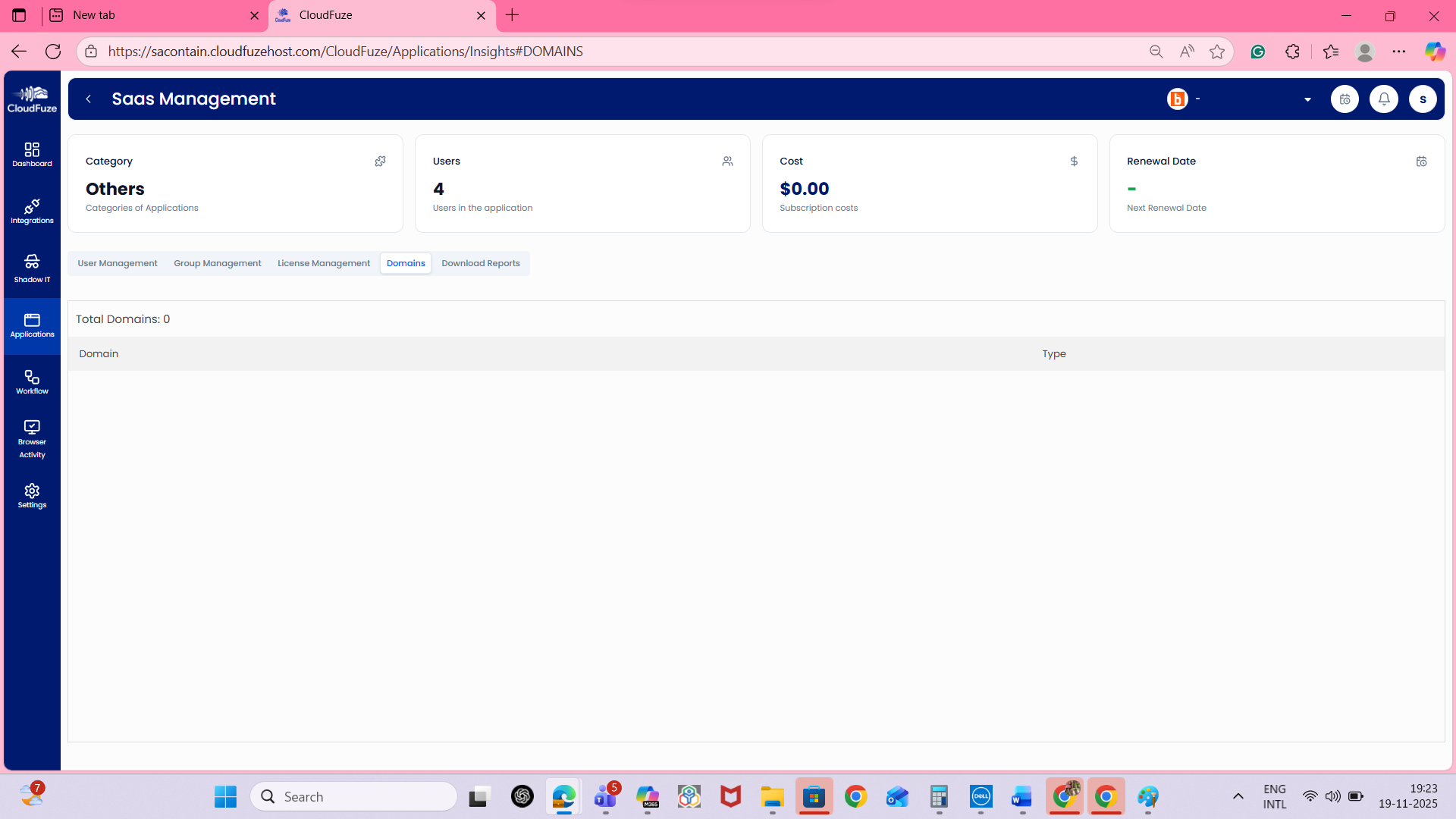The image size is (1456, 819).
Task: Open Shadow IT section
Action: (x=32, y=268)
